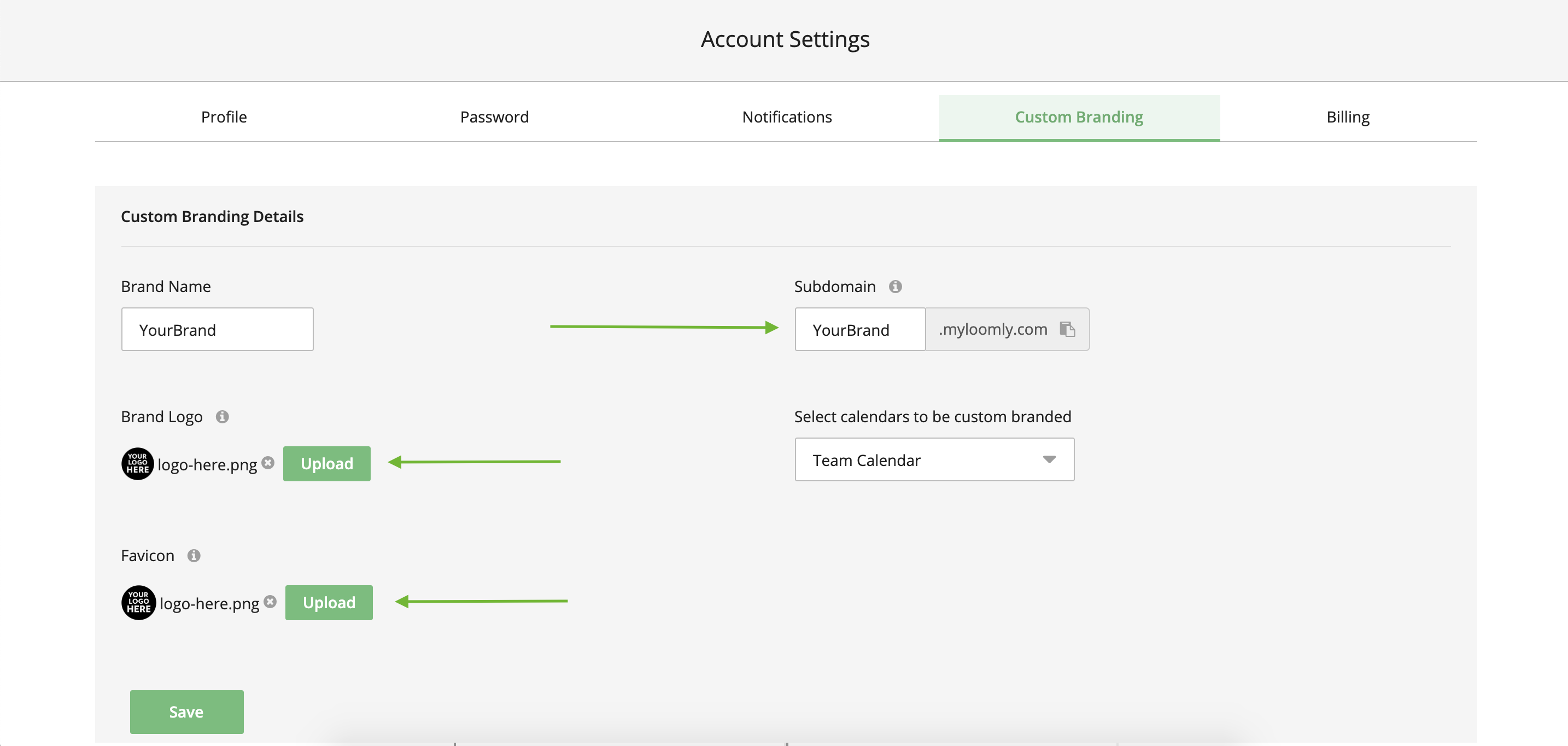Select the Custom Branding tab
Screen dimensions: 1568x746
pyautogui.click(x=1079, y=117)
